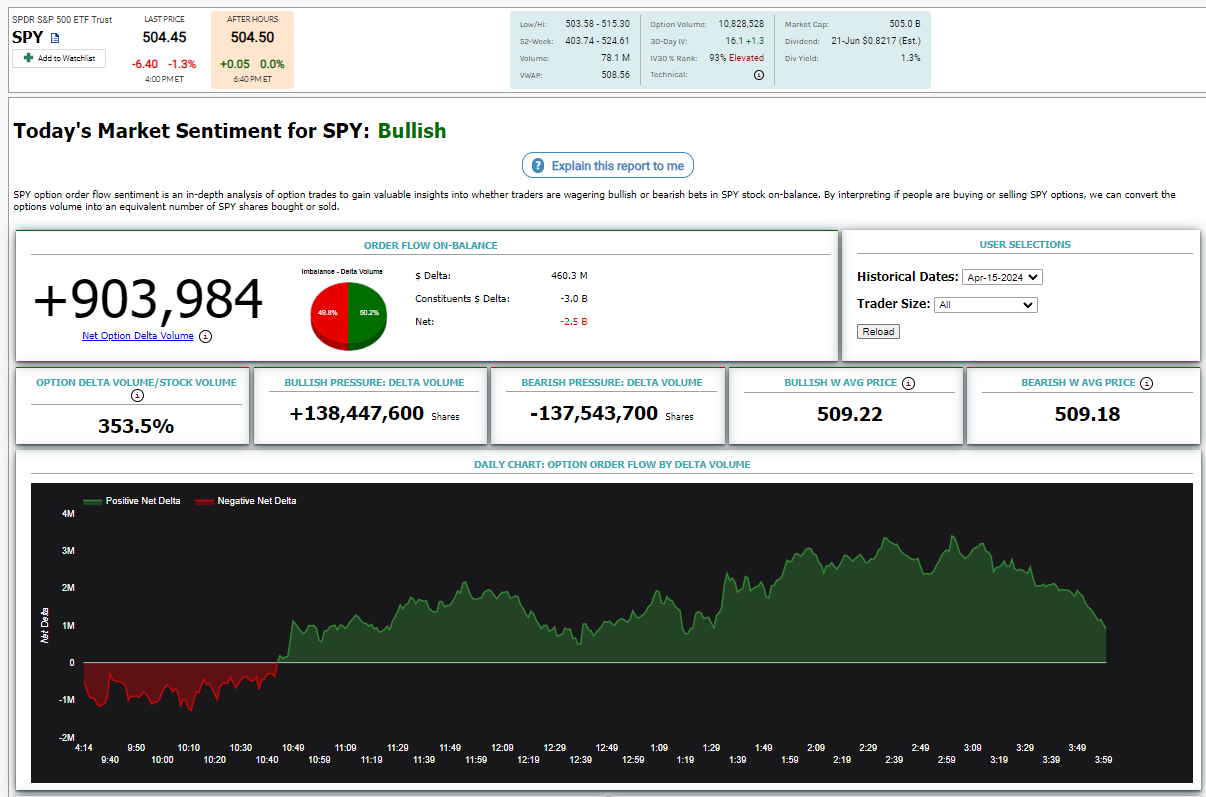Click the Add to Watchlist button

(59, 58)
